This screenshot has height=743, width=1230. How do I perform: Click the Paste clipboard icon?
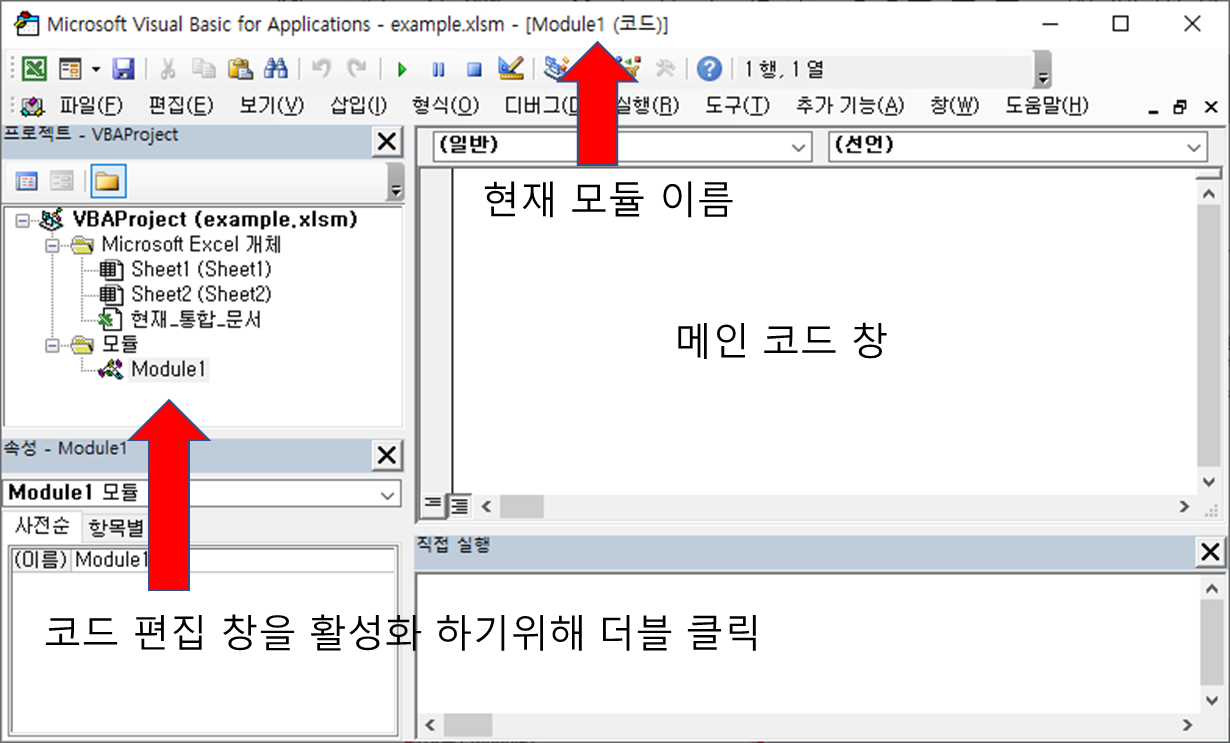[x=239, y=69]
